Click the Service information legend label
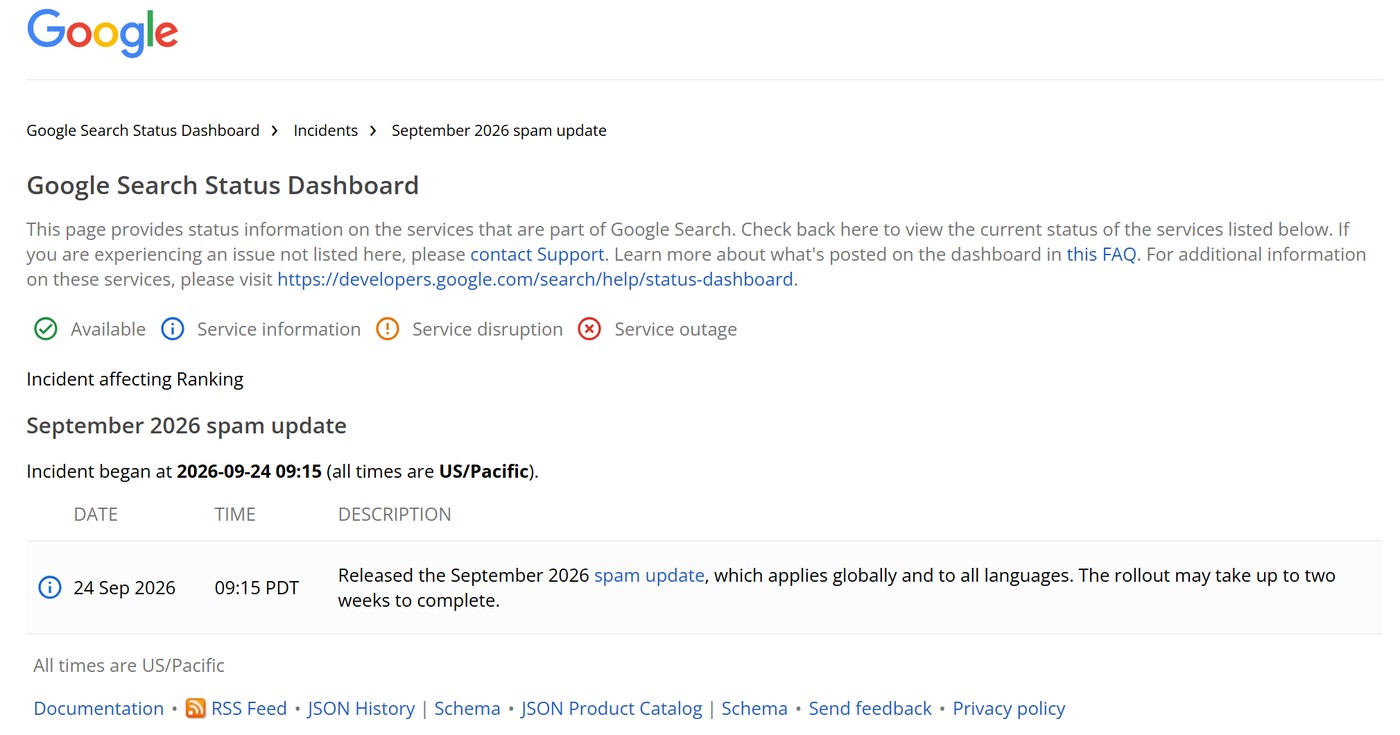This screenshot has width=1400, height=735. click(x=279, y=329)
